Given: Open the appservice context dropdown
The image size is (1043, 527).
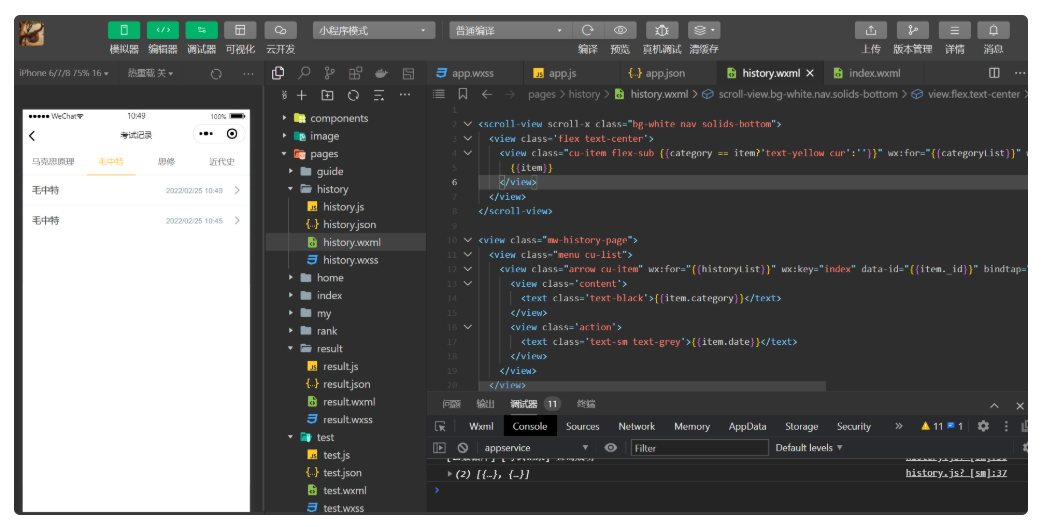Looking at the screenshot, I should click(x=536, y=448).
